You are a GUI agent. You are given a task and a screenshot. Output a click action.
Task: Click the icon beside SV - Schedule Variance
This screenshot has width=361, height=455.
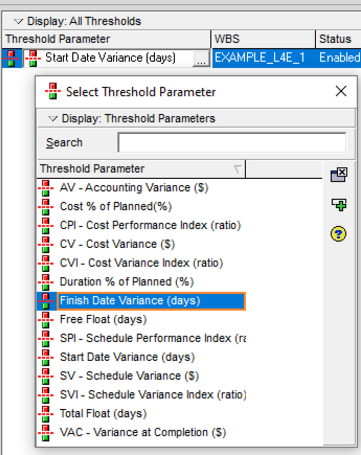[x=46, y=376]
